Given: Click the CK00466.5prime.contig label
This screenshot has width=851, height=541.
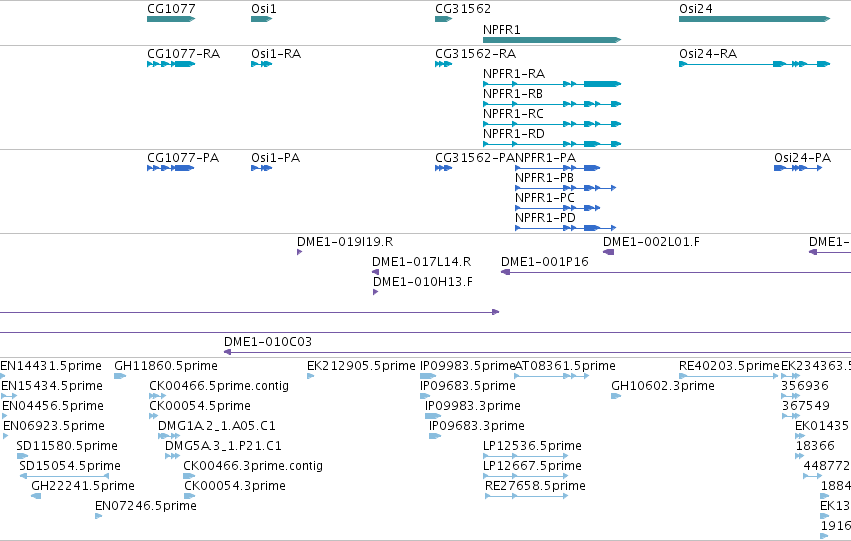Looking at the screenshot, I should (219, 386).
